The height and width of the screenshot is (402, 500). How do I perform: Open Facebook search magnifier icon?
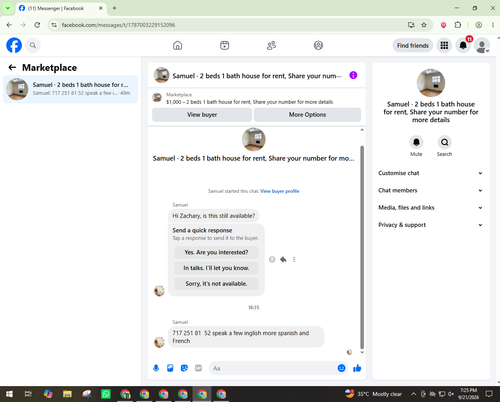point(33,45)
